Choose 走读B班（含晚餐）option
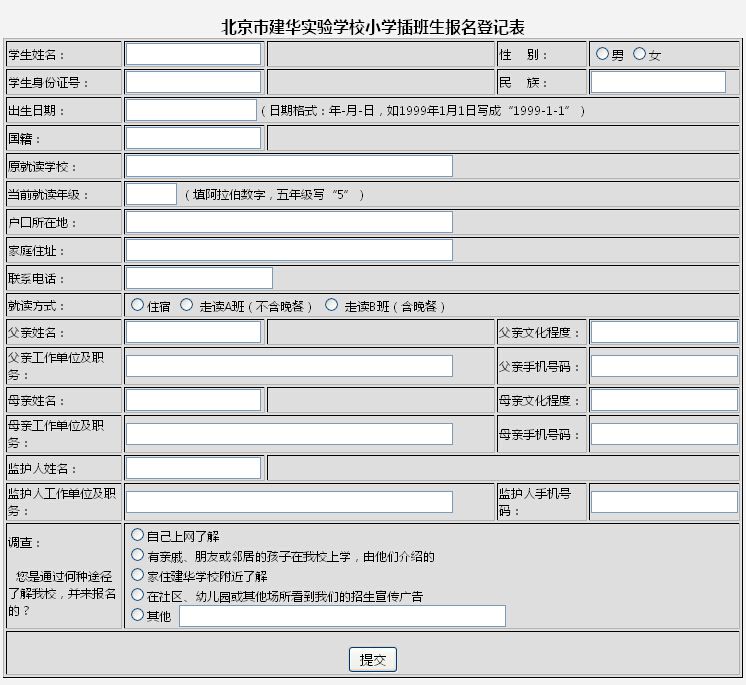This screenshot has width=746, height=685. pyautogui.click(x=332, y=304)
